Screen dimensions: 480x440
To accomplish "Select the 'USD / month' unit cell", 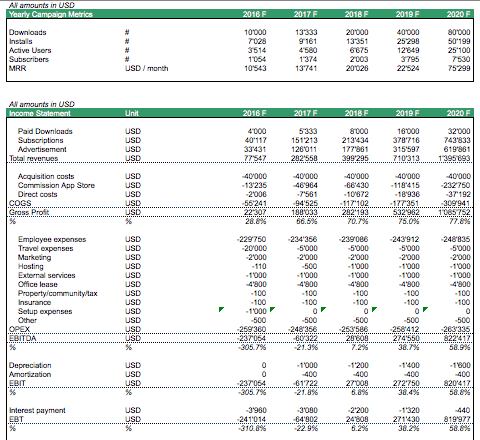I will (147, 68).
